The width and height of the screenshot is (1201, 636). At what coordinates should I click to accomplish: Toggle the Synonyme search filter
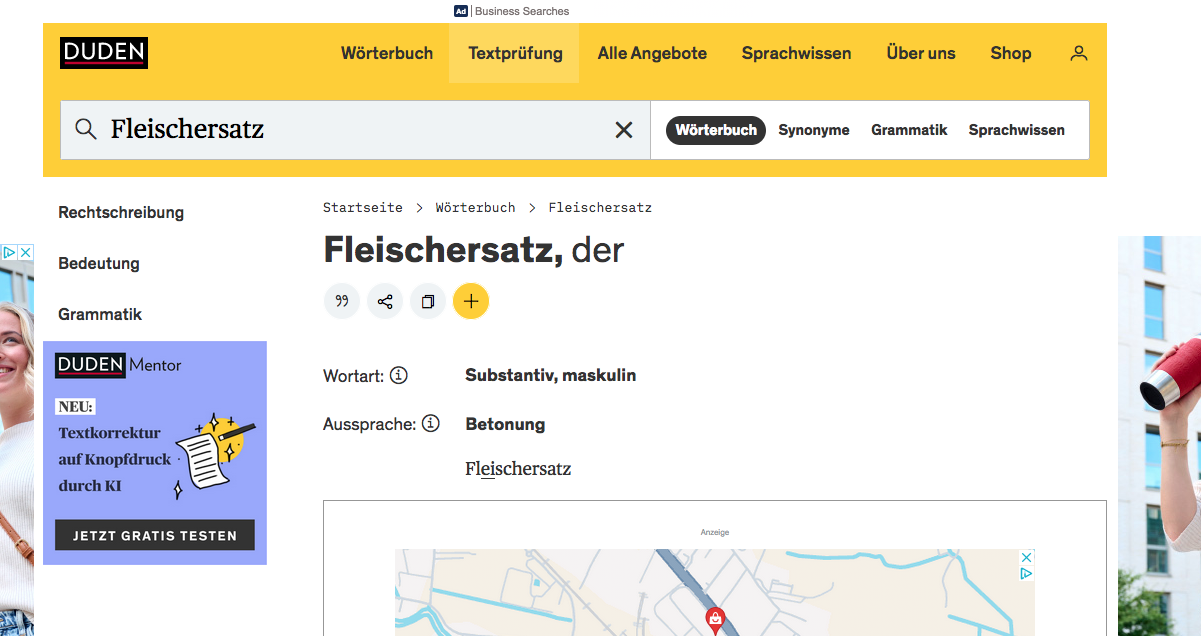(x=814, y=129)
